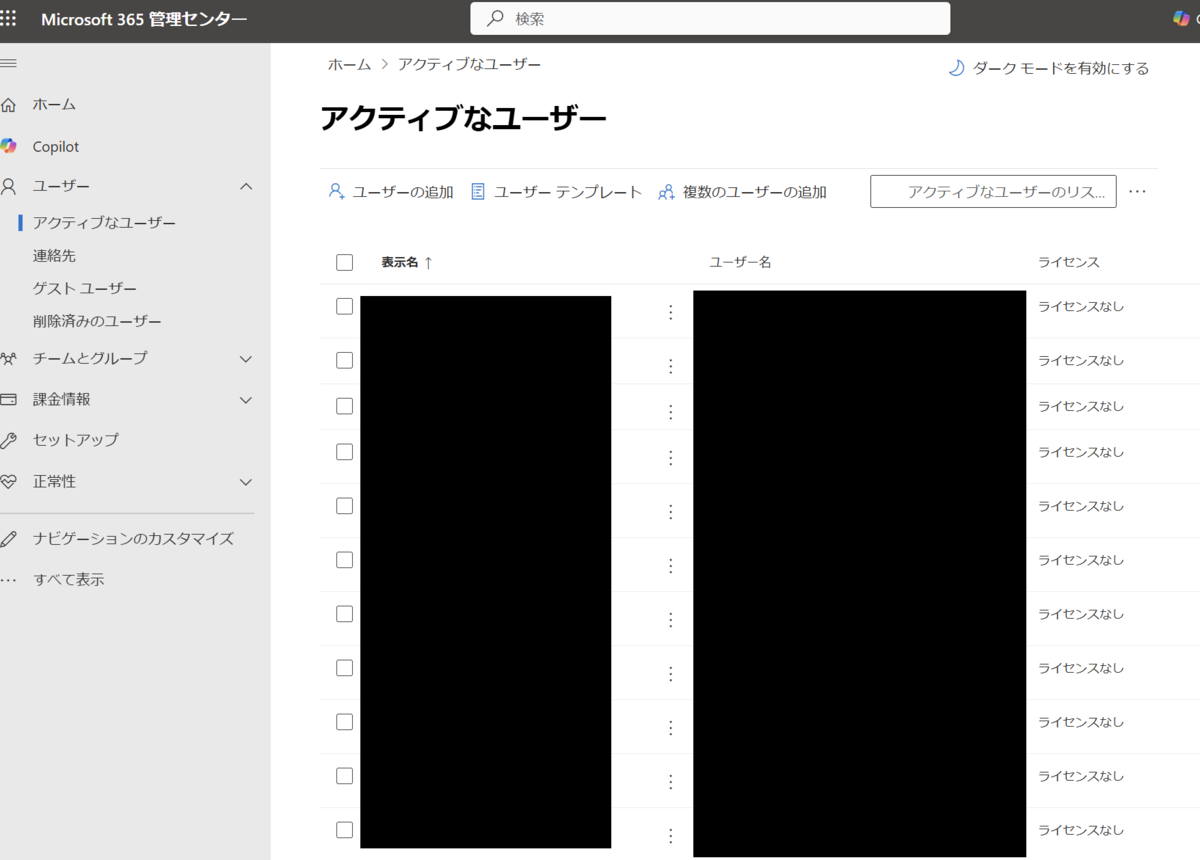Open 連絡先 in sidebar
1200x860 pixels.
pyautogui.click(x=54, y=256)
